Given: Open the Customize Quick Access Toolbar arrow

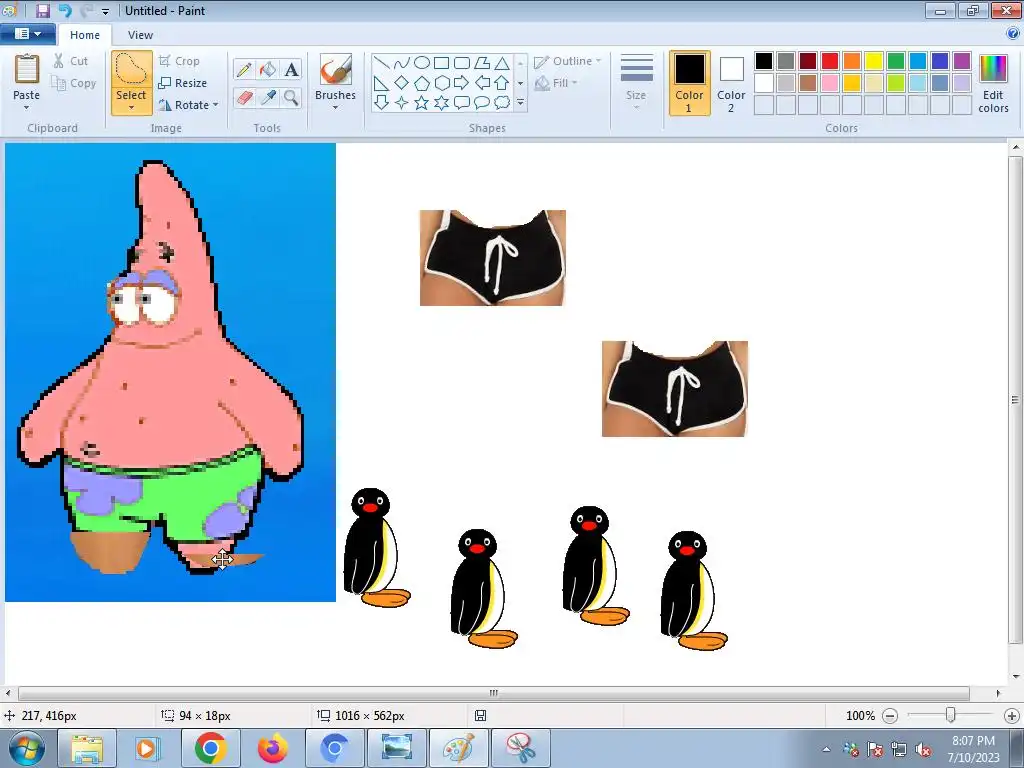Looking at the screenshot, I should tap(105, 11).
